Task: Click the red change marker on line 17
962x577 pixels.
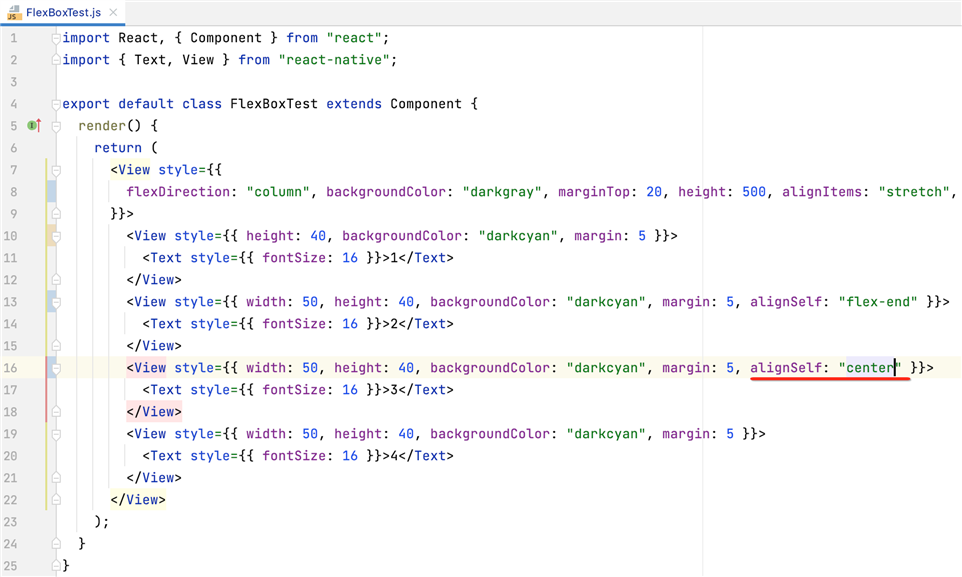Action: [x=46, y=390]
